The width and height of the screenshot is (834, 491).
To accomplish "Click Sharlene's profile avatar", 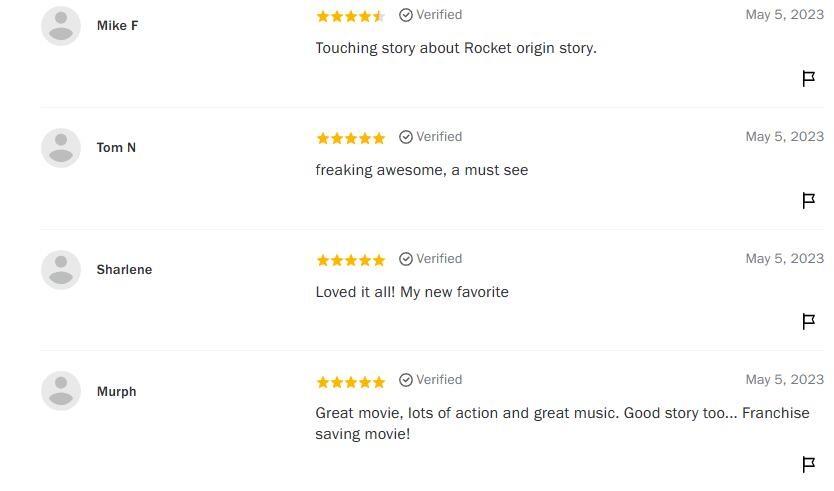I will coord(61,270).
